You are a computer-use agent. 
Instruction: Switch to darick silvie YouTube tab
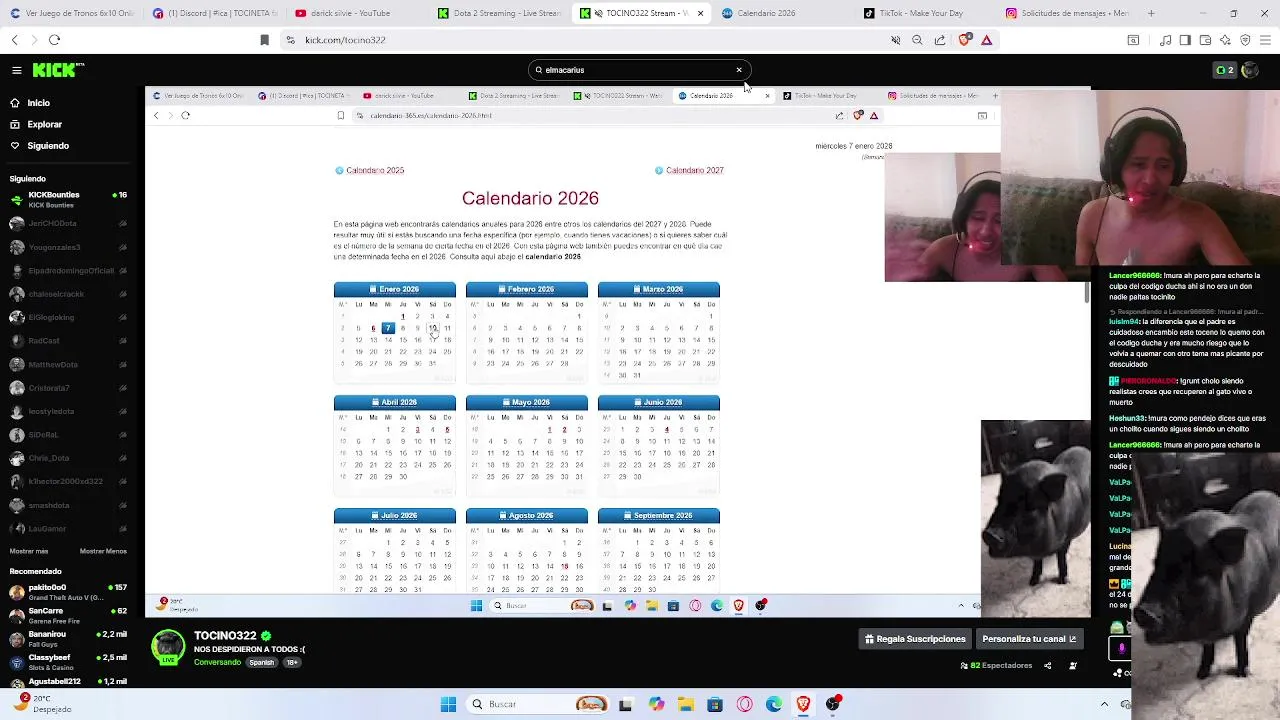tap(357, 13)
